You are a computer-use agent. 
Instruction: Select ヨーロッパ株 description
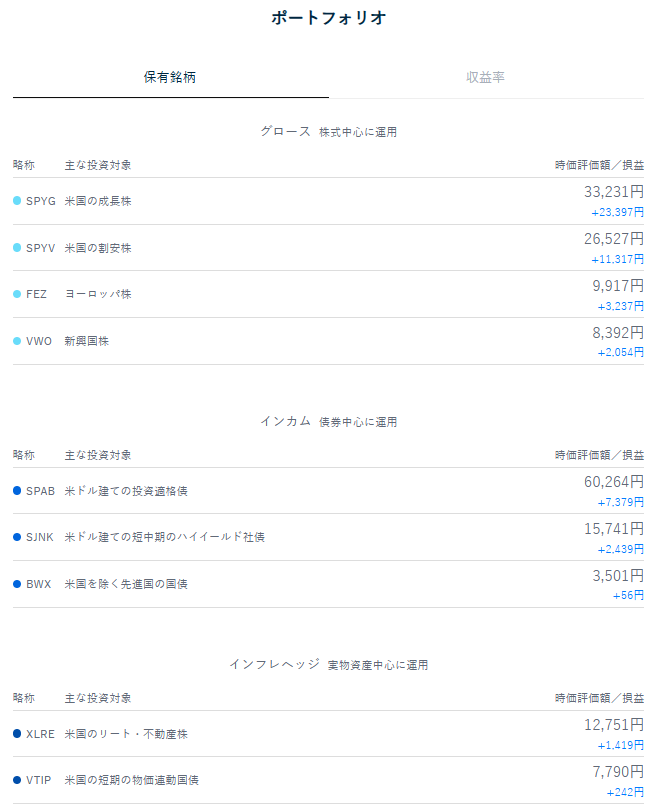pyautogui.click(x=98, y=294)
